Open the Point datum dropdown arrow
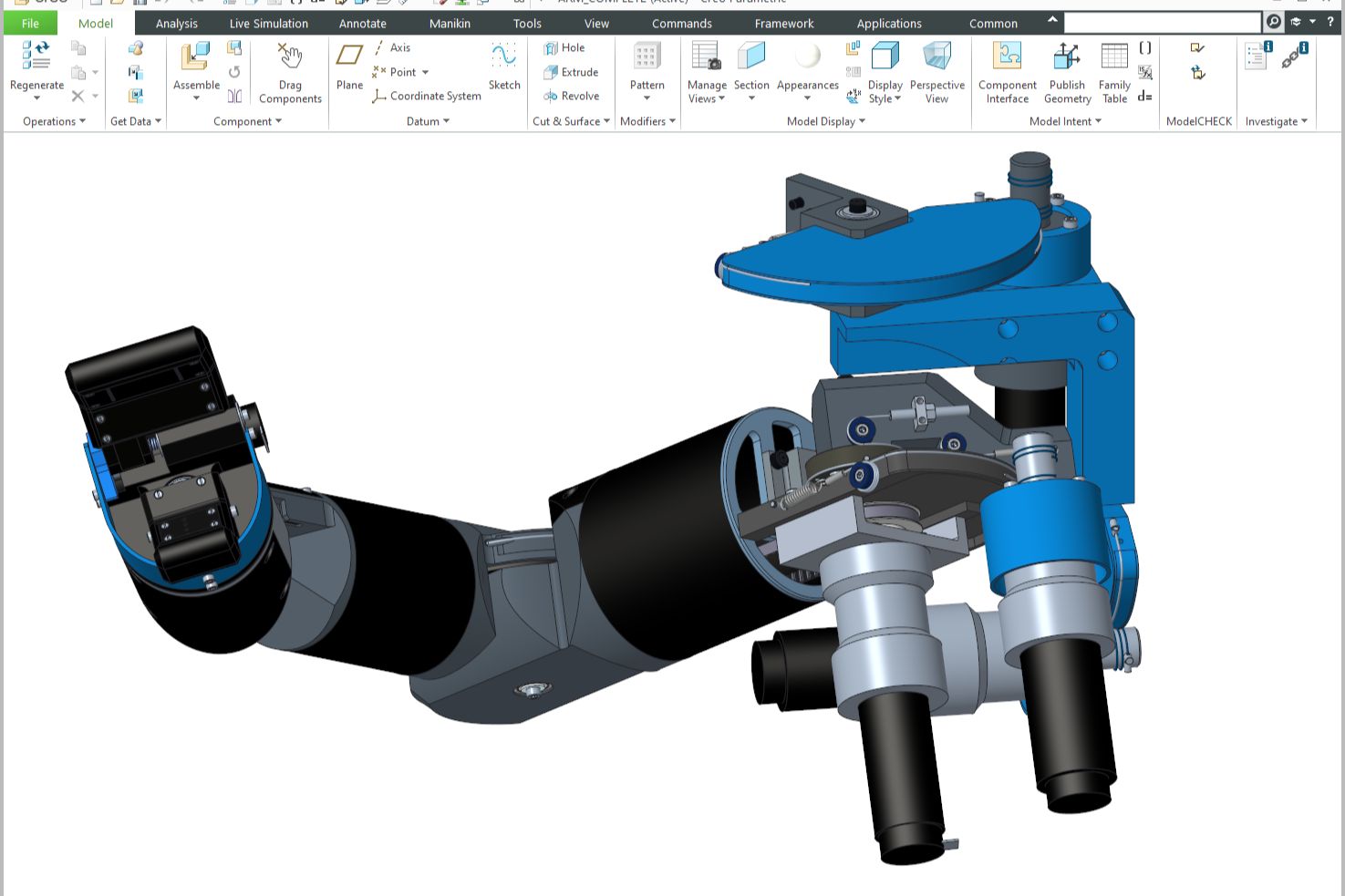The height and width of the screenshot is (896, 1345). pyautogui.click(x=425, y=72)
